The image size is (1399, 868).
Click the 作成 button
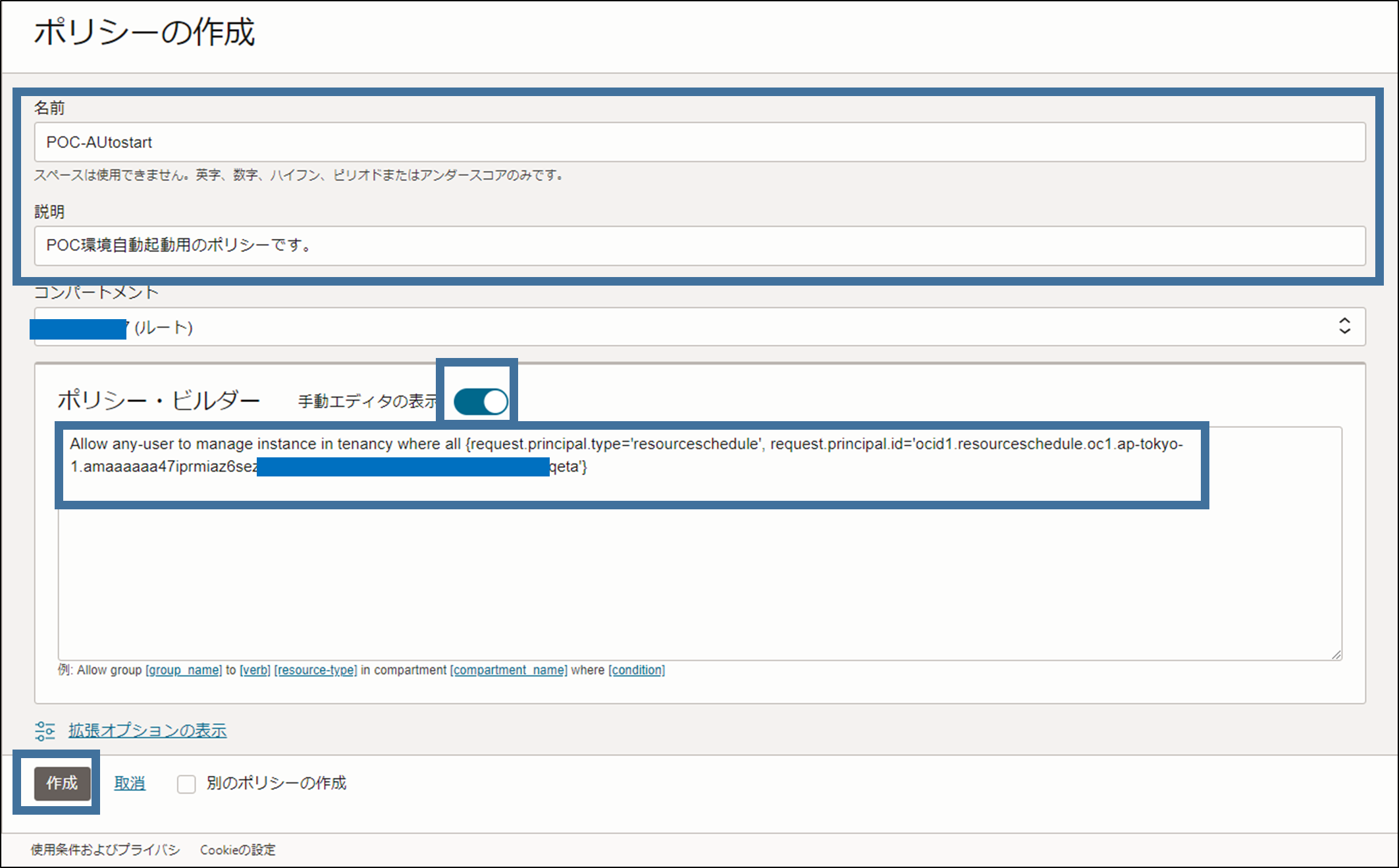click(x=62, y=783)
